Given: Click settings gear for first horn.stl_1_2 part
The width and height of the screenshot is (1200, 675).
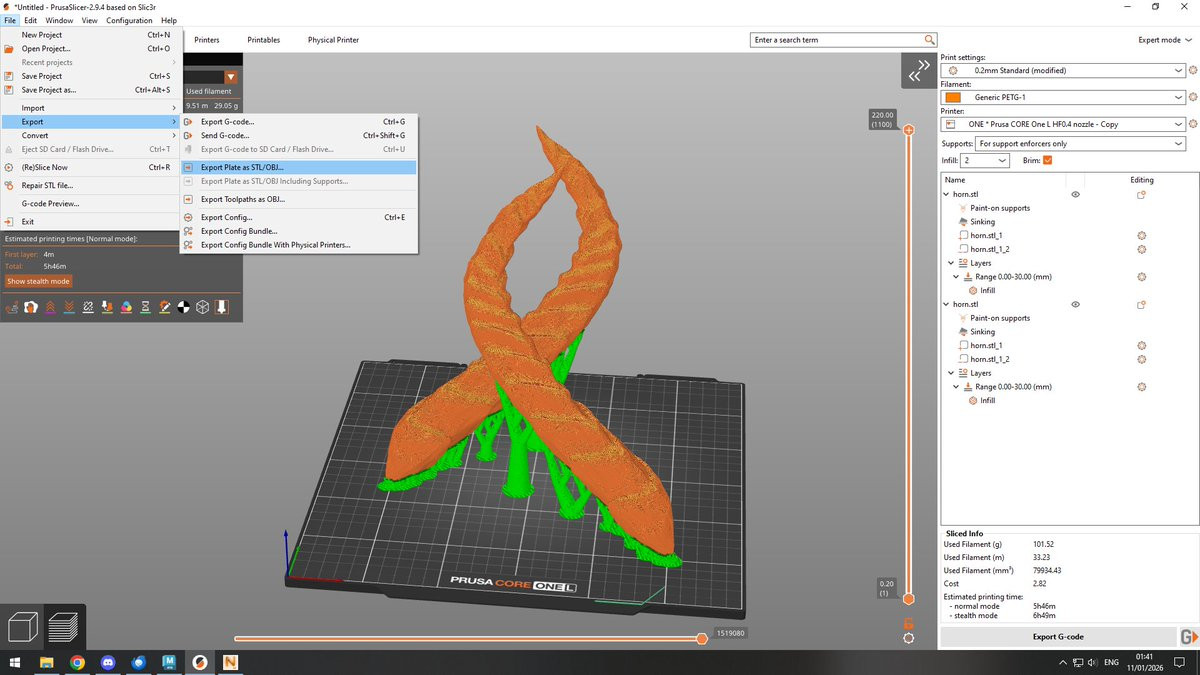Looking at the screenshot, I should tap(1141, 249).
